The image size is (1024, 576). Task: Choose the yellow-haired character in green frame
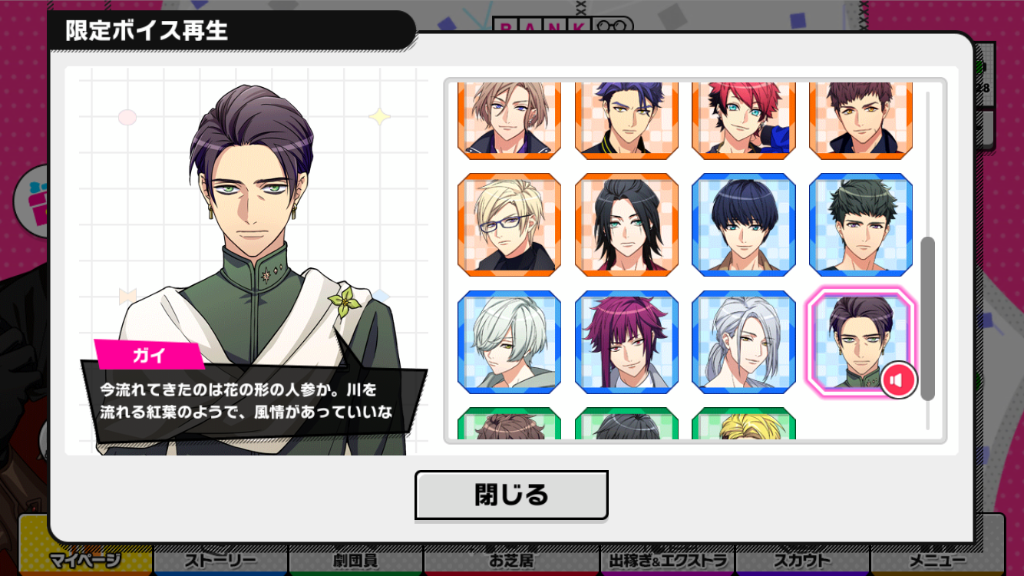click(x=744, y=423)
